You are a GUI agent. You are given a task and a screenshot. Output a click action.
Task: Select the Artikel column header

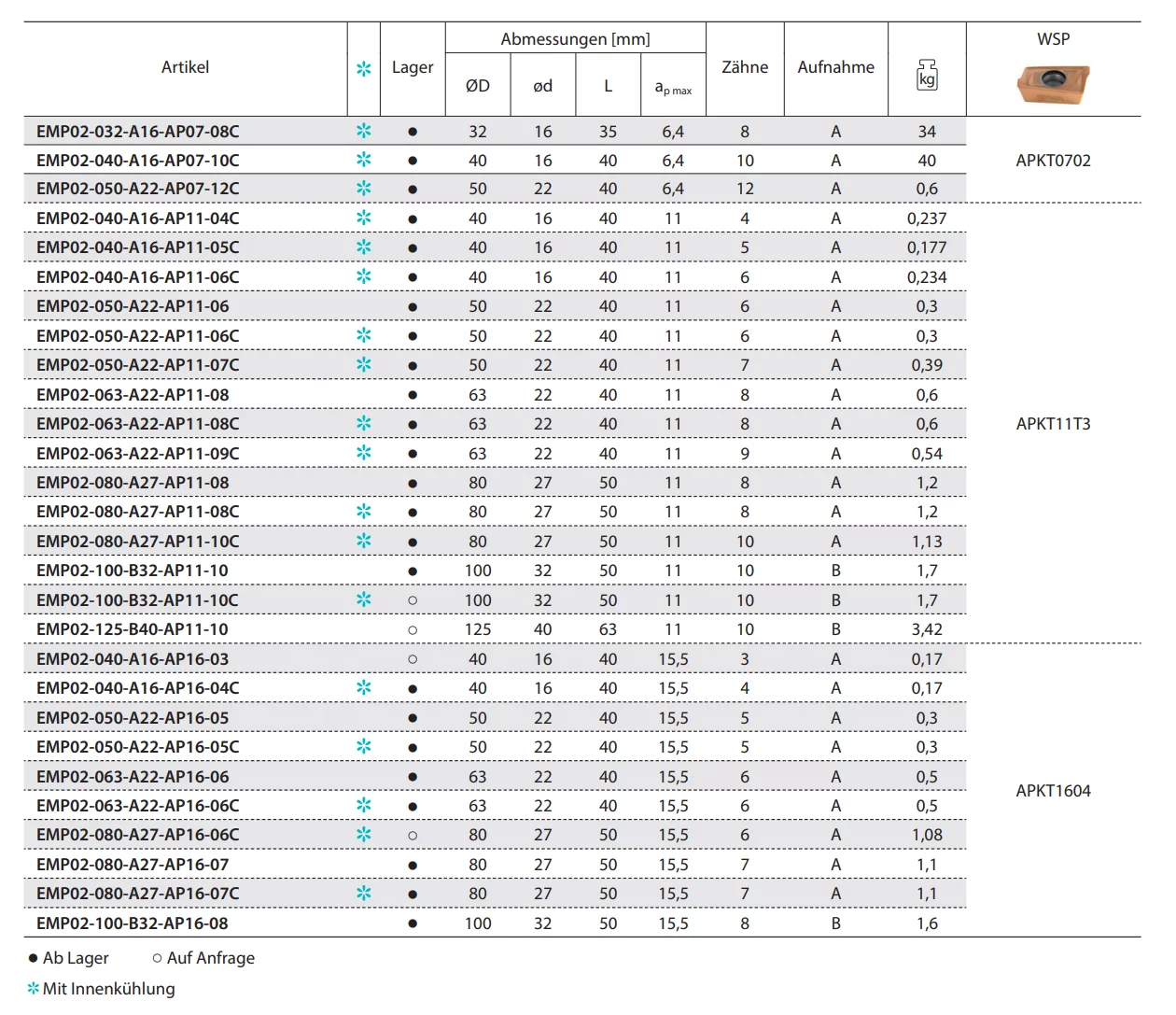[185, 67]
